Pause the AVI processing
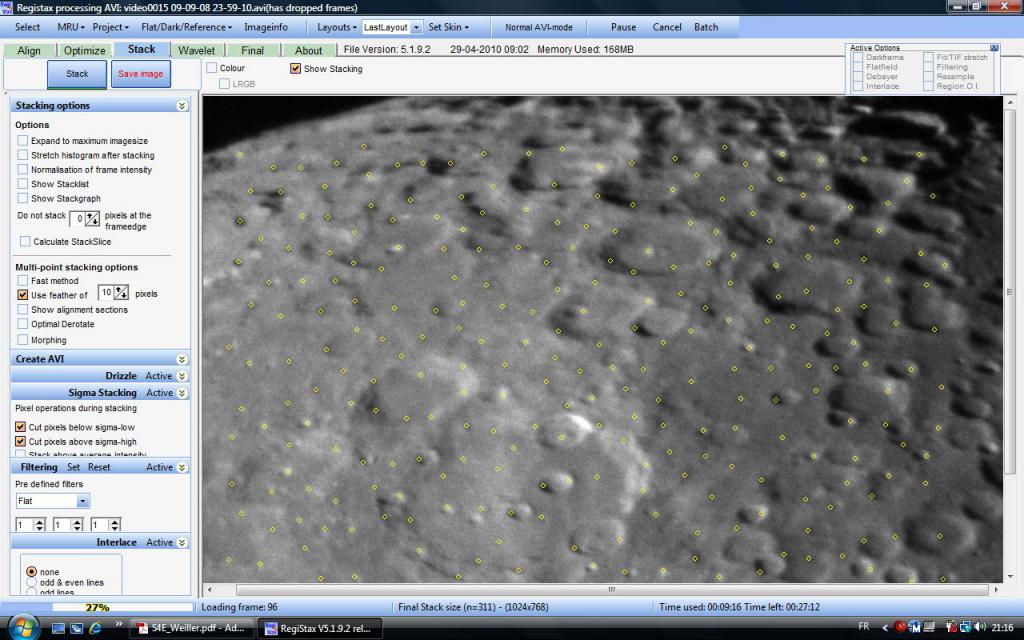1024x640 pixels. (x=626, y=27)
